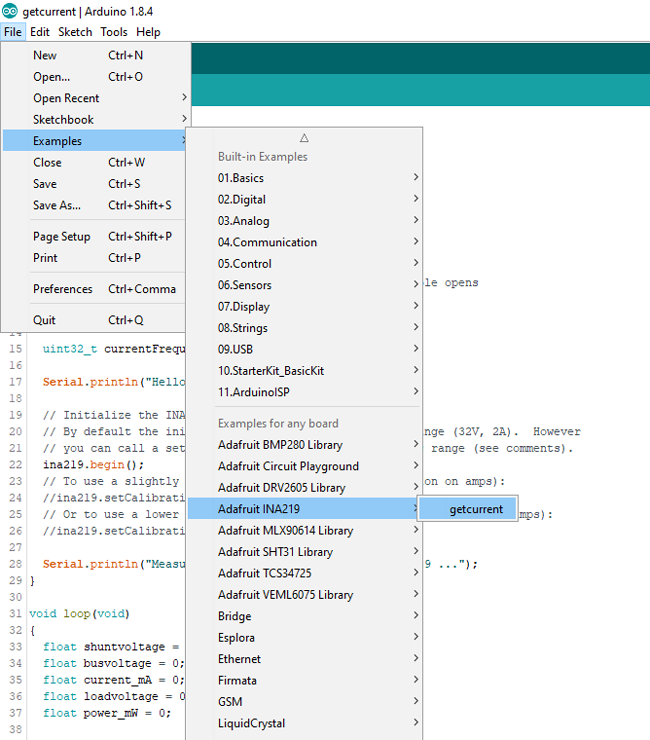Image resolution: width=650 pixels, height=740 pixels.
Task: Choose Open... from the File menu
Action: 94,76
